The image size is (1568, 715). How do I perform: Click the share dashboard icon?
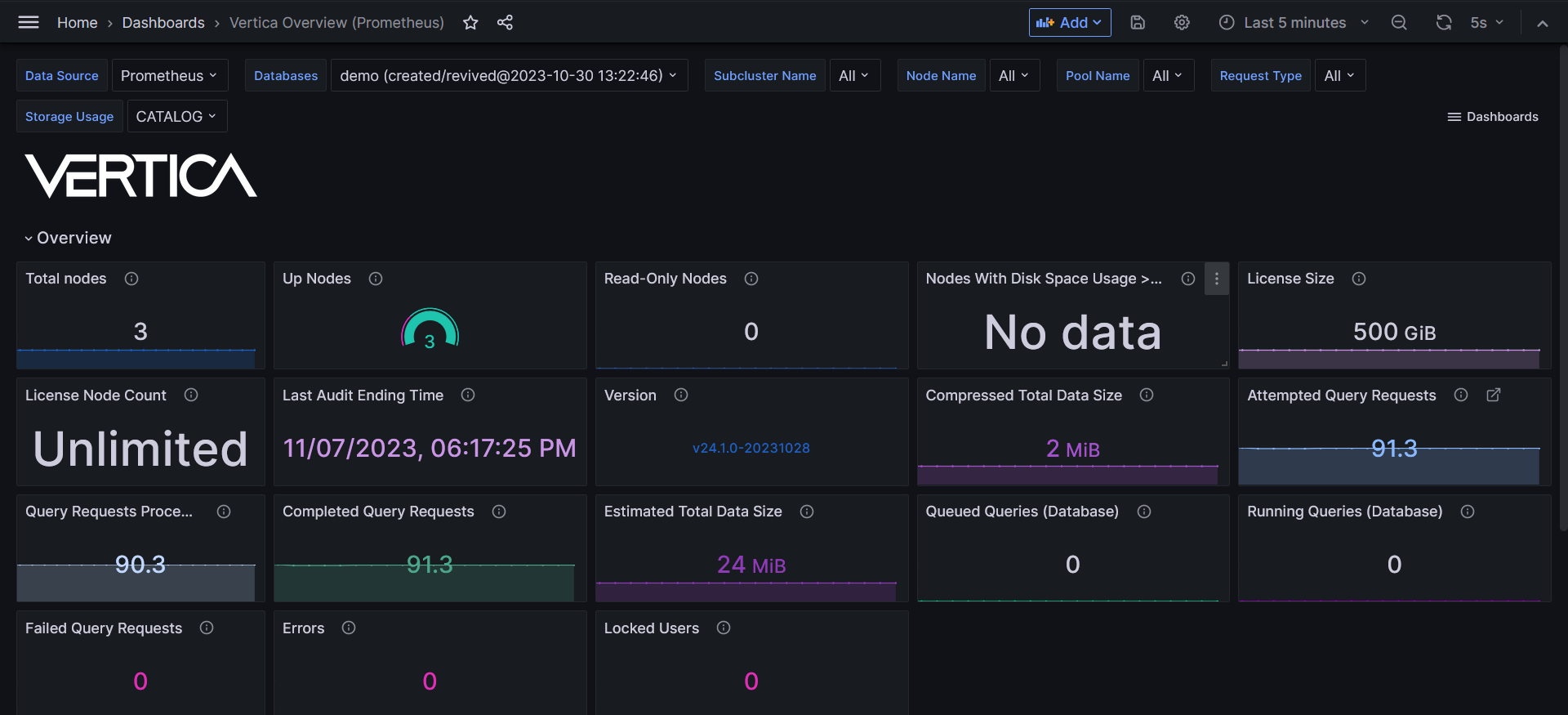pyautogui.click(x=505, y=22)
